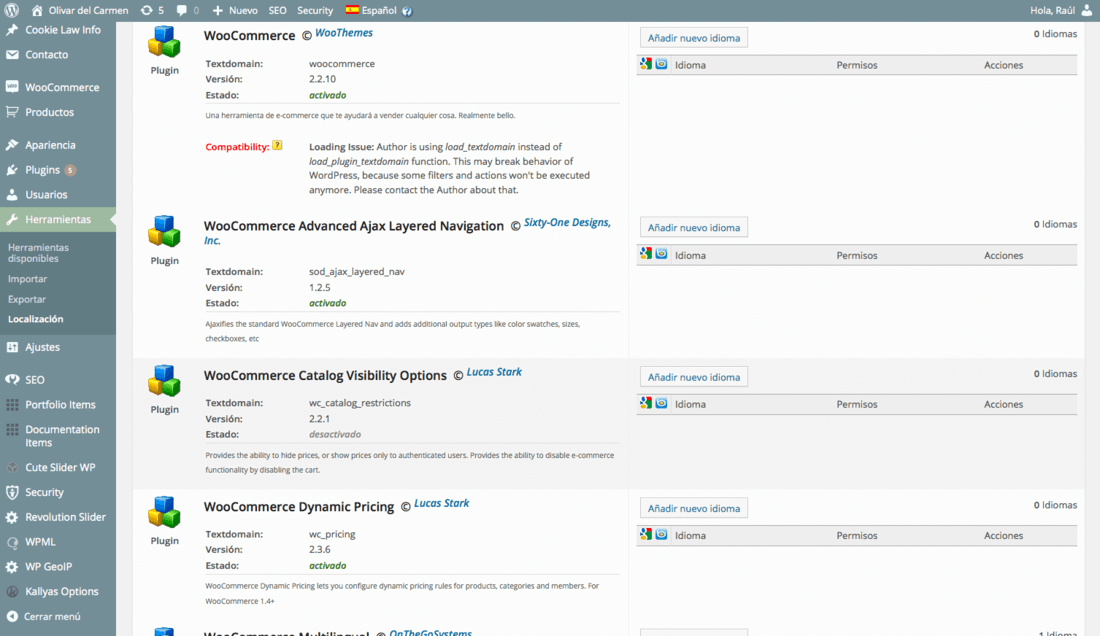
Task: Open Security menu in top admin bar
Action: click(x=315, y=11)
